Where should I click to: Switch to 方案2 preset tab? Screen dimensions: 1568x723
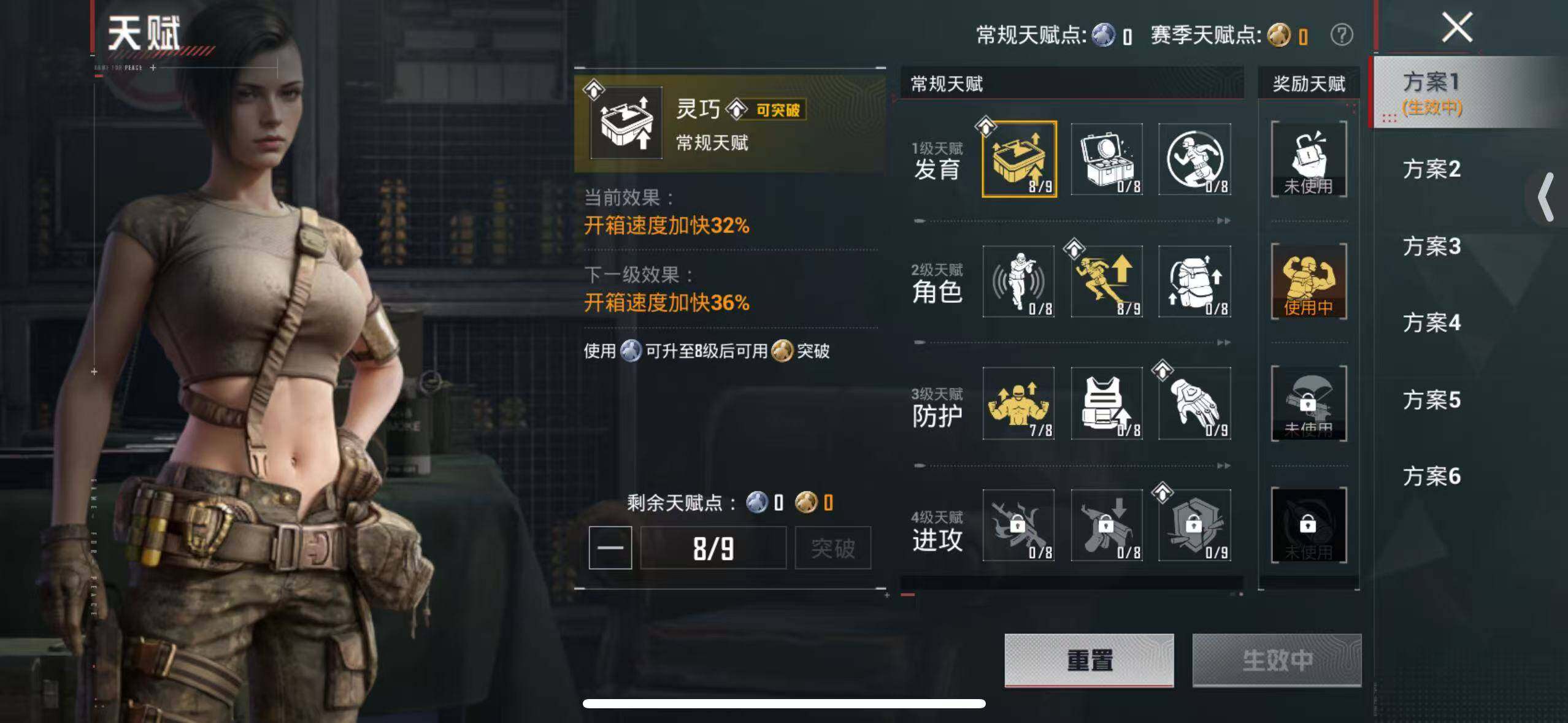click(x=1432, y=169)
